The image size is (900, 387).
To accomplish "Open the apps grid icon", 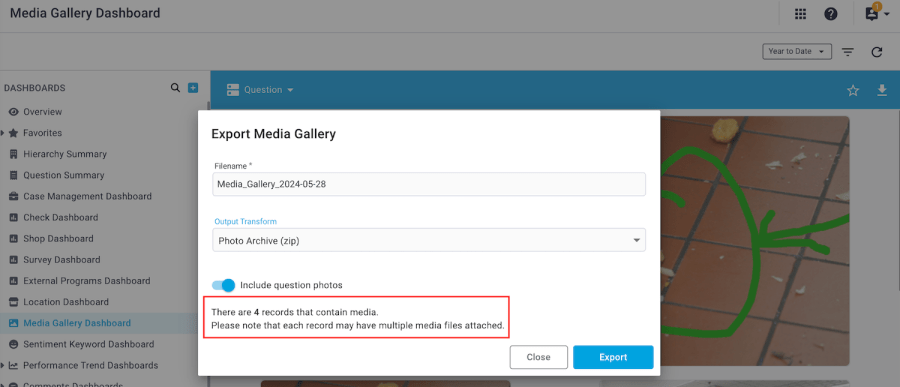I will pos(801,14).
